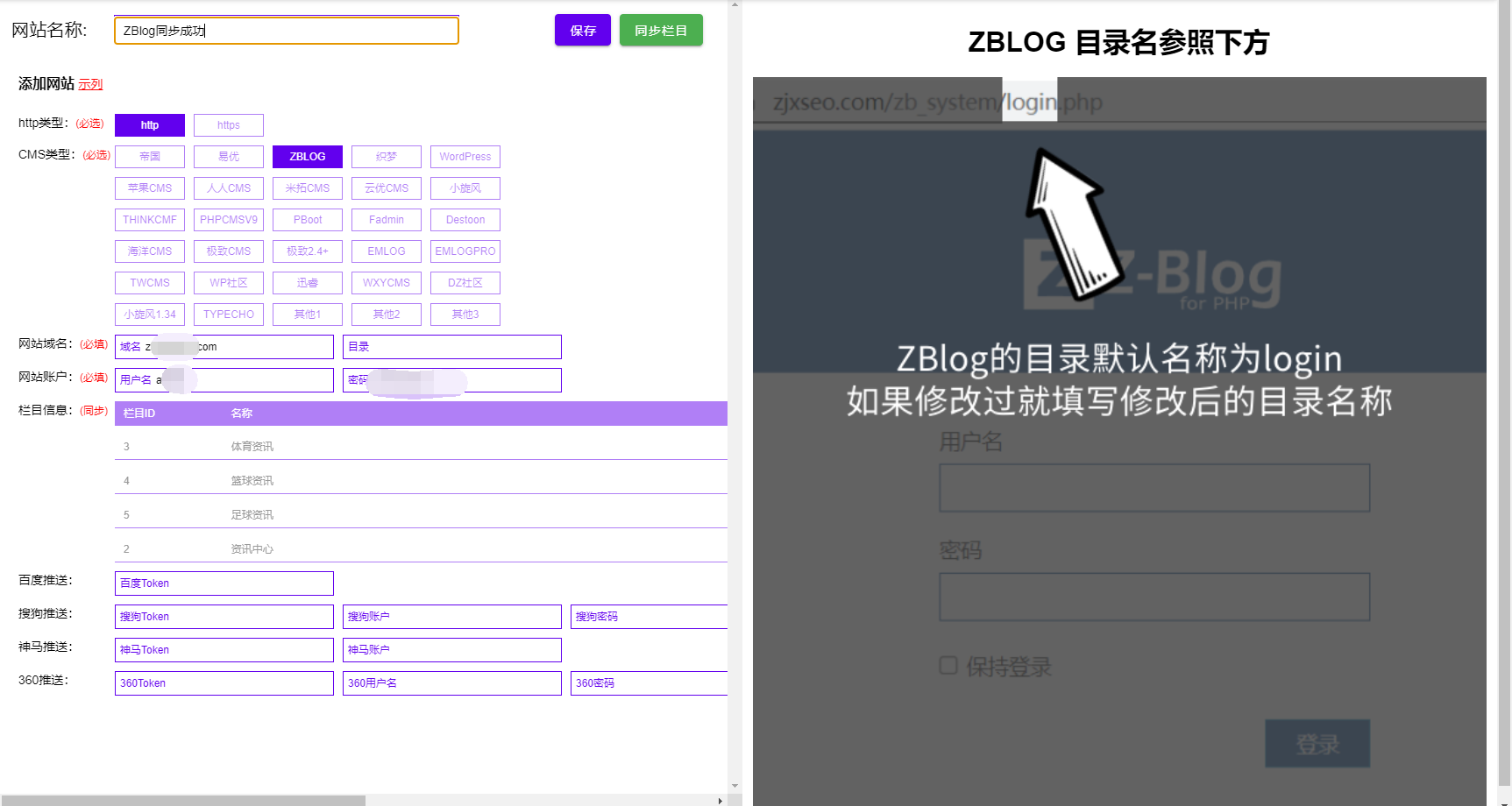The width and height of the screenshot is (1512, 806).
Task: Select the 体育资讯 column row
Action: point(421,447)
